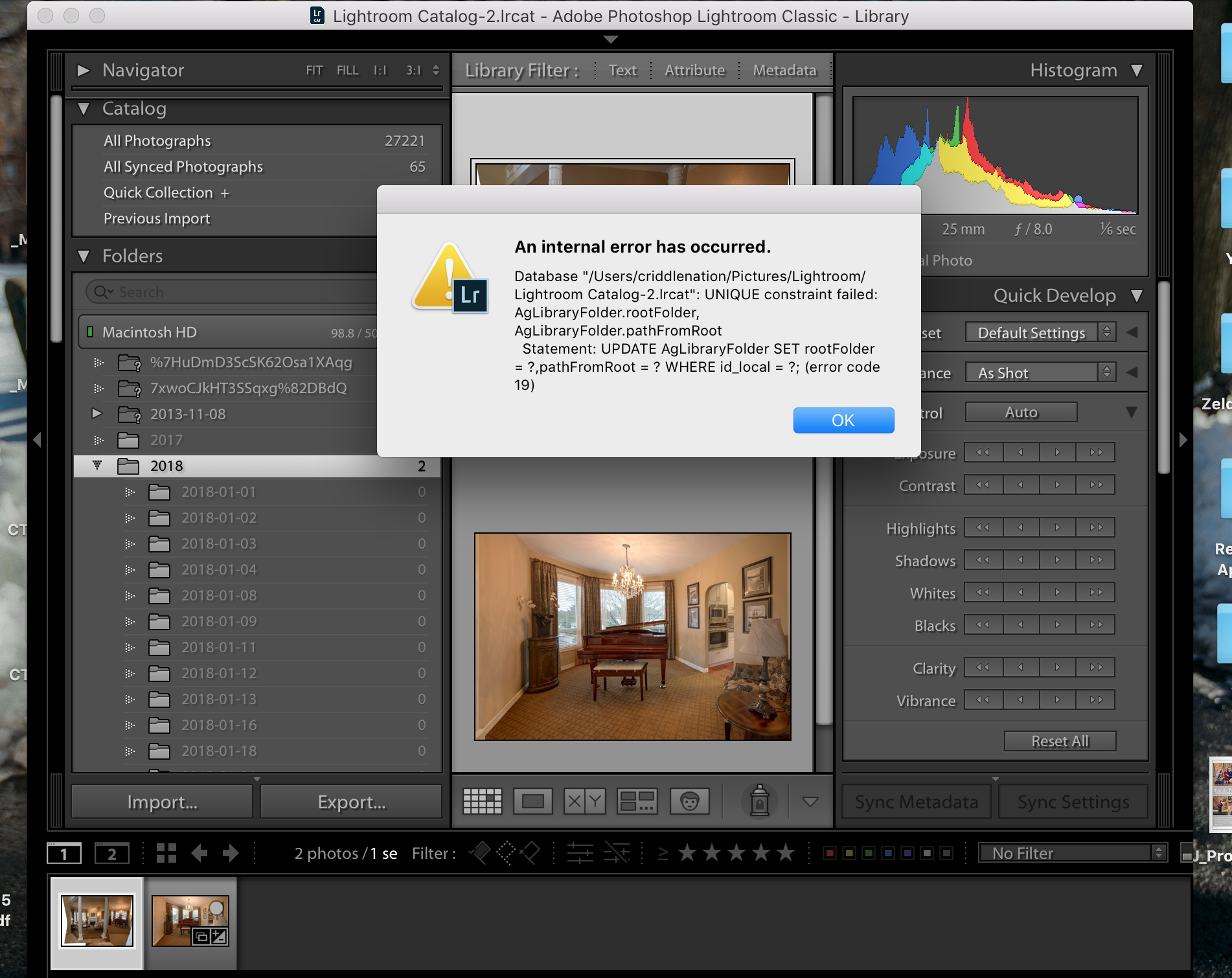Viewport: 1232px width, 978px height.
Task: Switch to Loupe view icon
Action: click(x=533, y=802)
